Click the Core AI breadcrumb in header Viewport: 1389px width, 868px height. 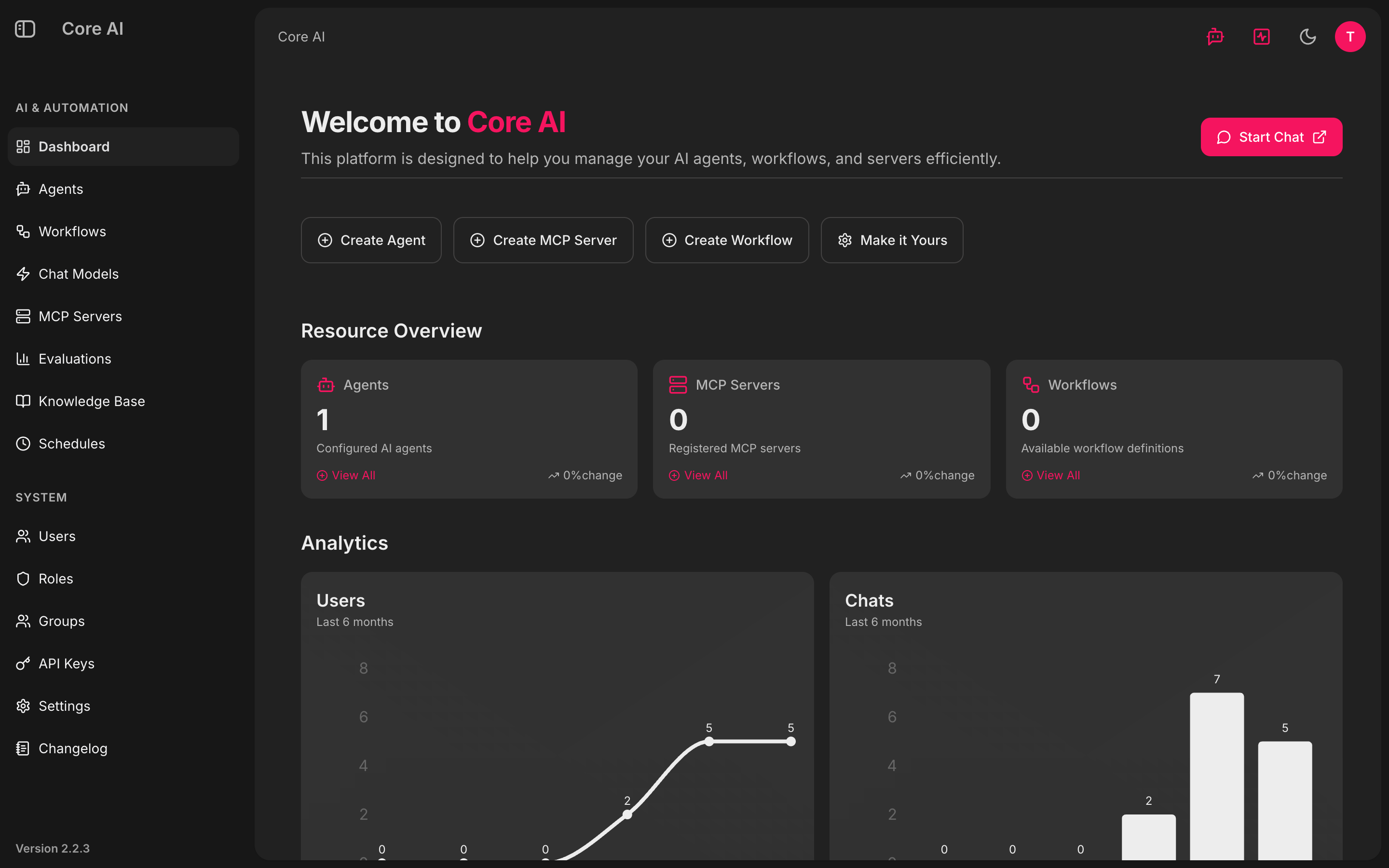pos(301,37)
